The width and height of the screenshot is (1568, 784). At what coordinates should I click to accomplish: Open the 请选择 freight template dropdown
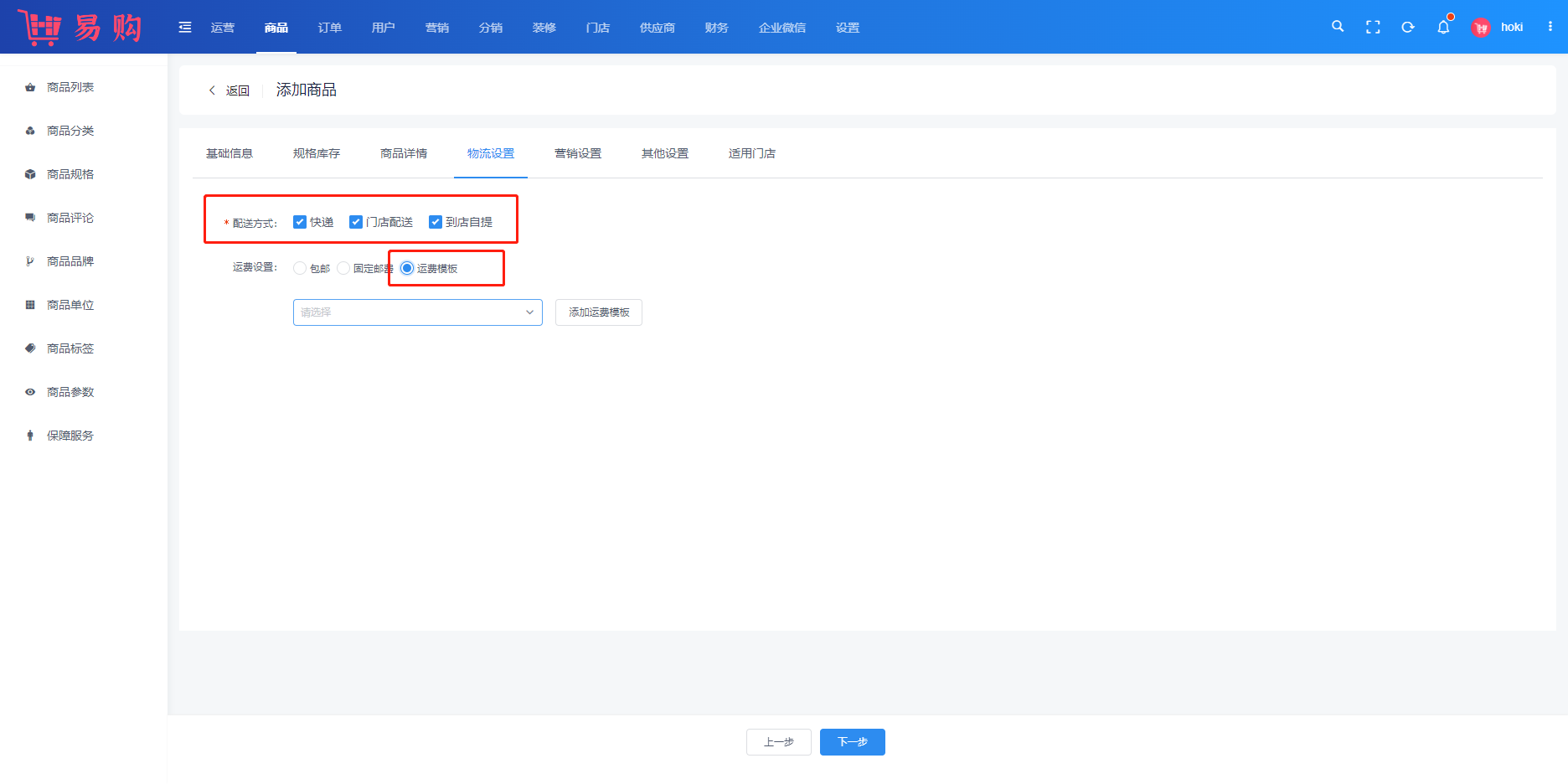417,312
